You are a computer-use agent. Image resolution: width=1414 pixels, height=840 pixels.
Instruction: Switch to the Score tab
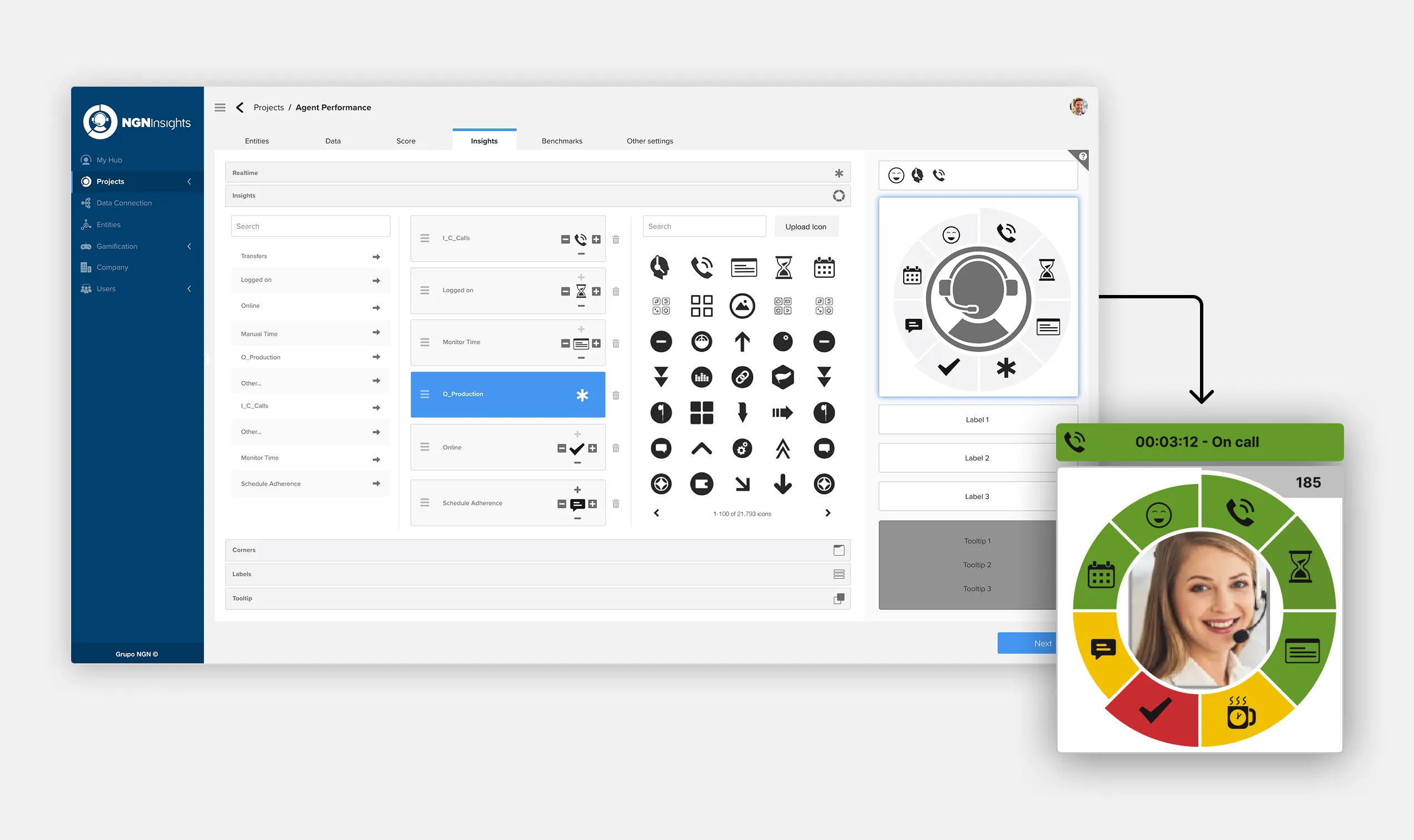[x=405, y=141]
